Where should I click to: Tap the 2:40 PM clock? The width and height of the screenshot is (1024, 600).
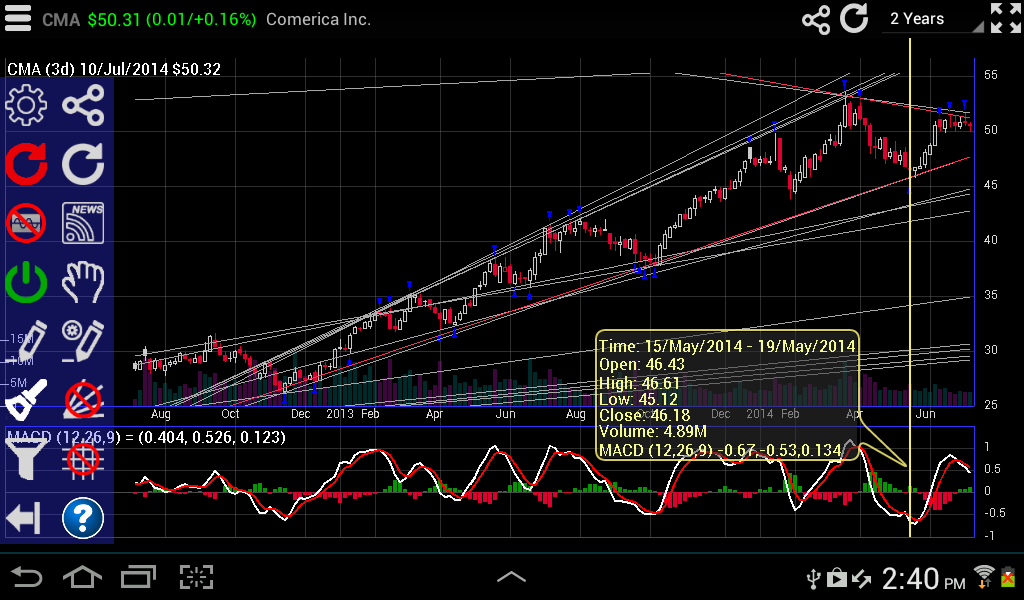[924, 578]
